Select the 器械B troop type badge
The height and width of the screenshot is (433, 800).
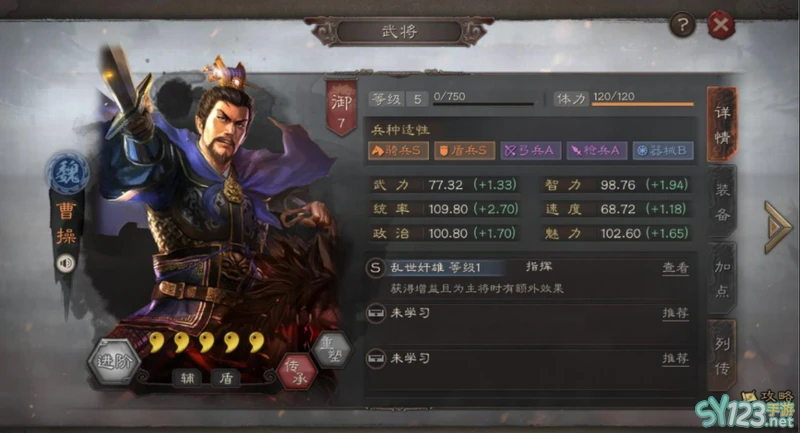pyautogui.click(x=663, y=150)
